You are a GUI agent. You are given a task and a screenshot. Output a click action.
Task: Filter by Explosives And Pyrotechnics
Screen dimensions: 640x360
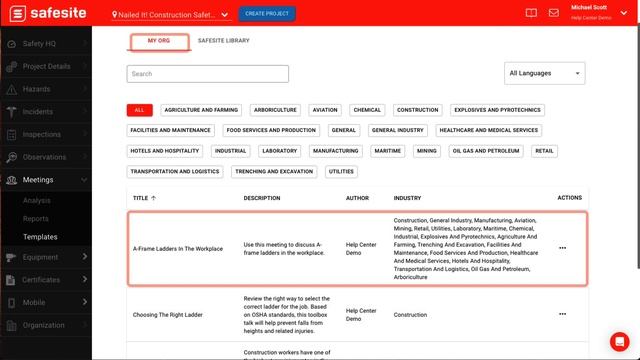click(497, 110)
